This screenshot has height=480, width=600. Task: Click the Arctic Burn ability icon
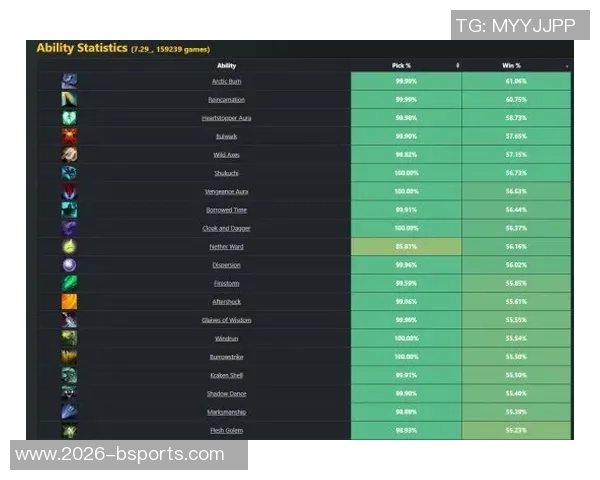[x=69, y=81]
